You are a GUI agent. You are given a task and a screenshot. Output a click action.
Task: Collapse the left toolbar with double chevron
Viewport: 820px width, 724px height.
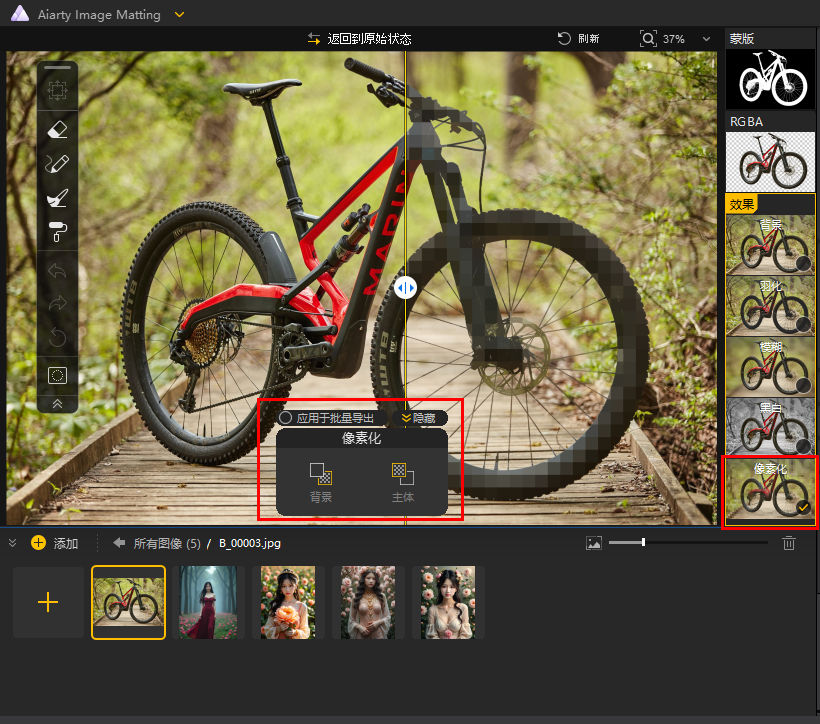tap(58, 403)
